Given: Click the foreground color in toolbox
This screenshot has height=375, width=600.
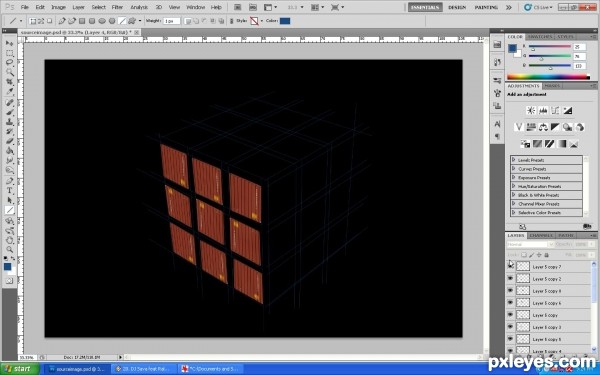Looking at the screenshot, I should pos(7,267).
